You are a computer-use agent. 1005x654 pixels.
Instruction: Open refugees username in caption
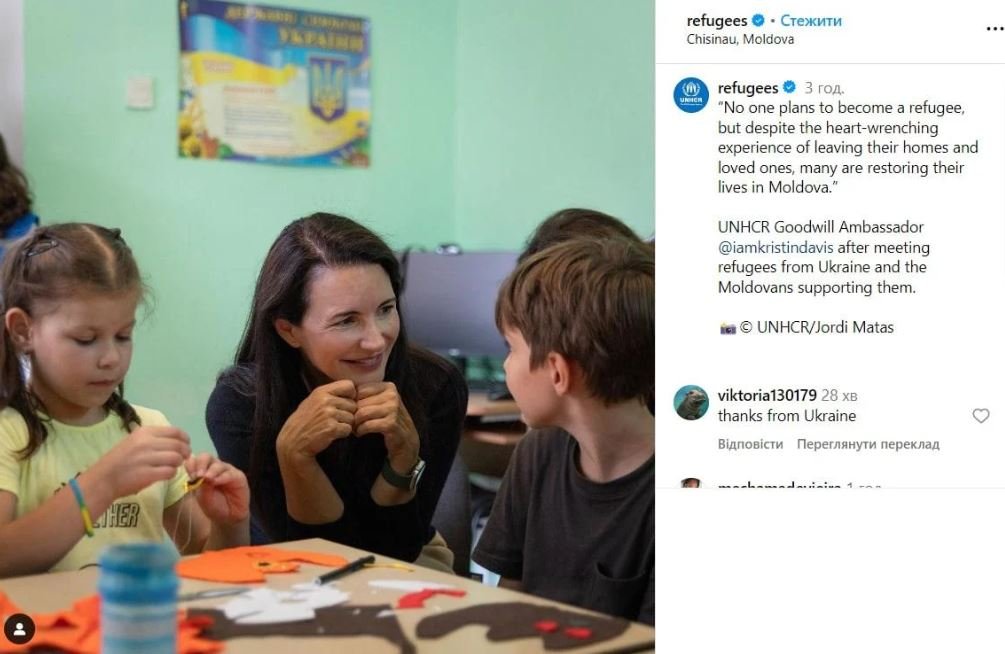pos(748,88)
